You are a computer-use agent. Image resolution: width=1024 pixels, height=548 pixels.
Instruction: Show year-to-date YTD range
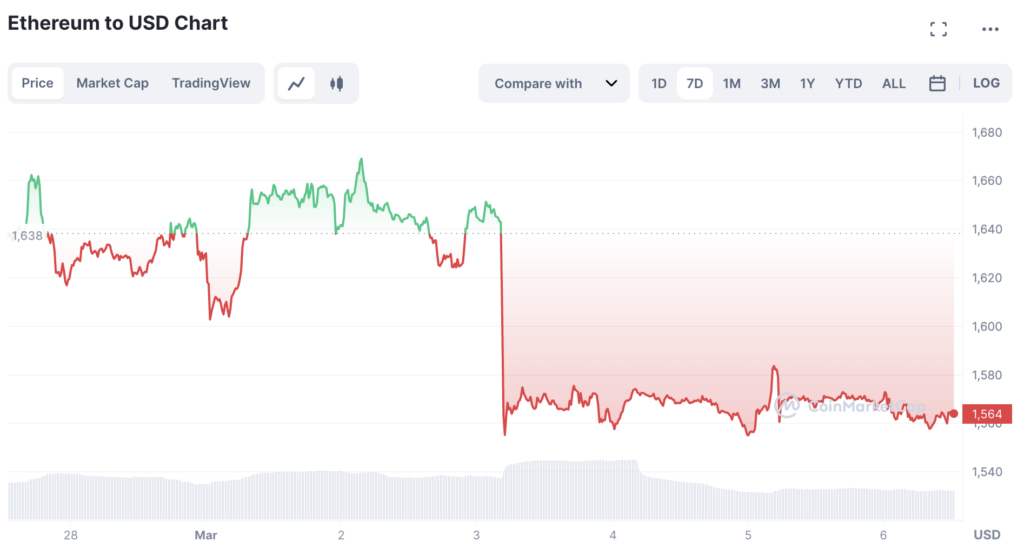(848, 84)
